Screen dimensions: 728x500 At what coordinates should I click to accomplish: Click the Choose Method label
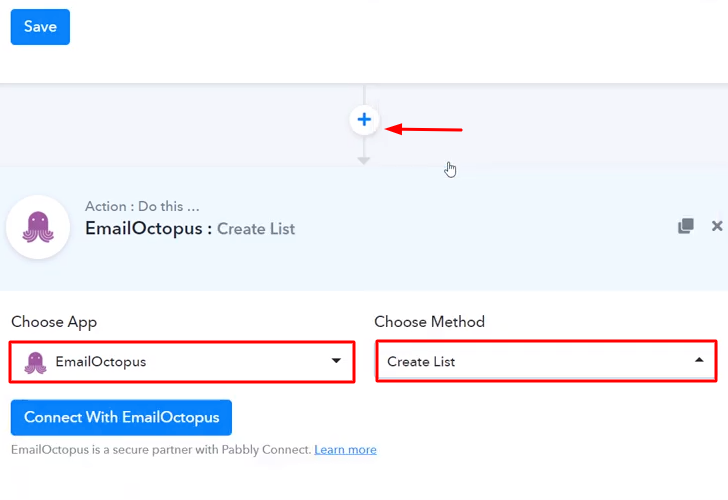(x=429, y=322)
